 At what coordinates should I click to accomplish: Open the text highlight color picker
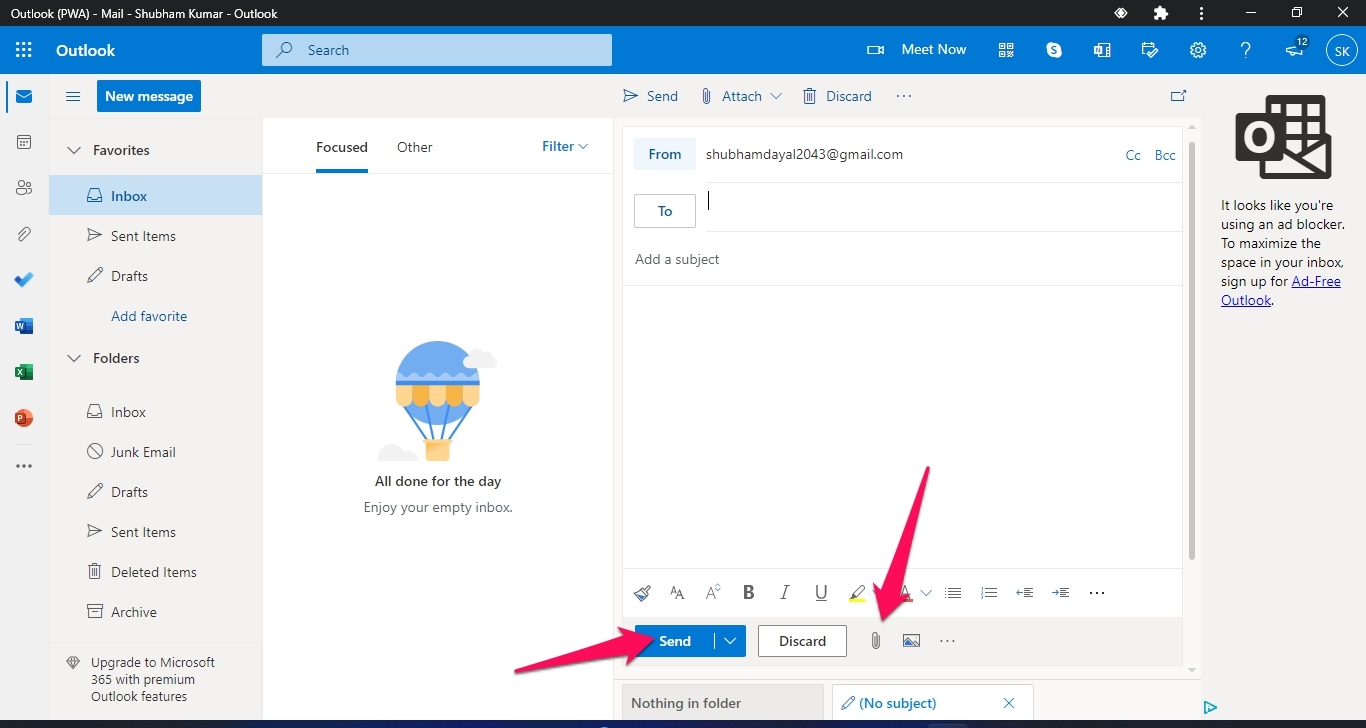coord(857,593)
